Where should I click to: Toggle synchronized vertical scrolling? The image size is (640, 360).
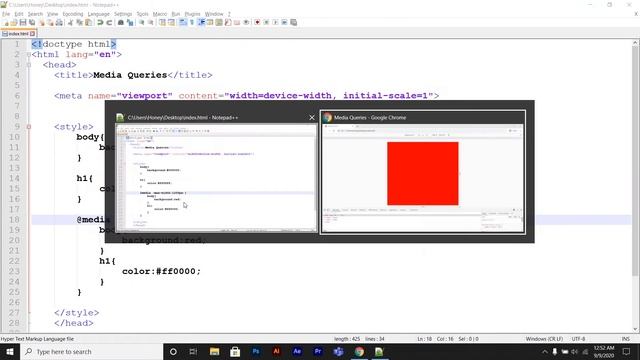[162, 22]
